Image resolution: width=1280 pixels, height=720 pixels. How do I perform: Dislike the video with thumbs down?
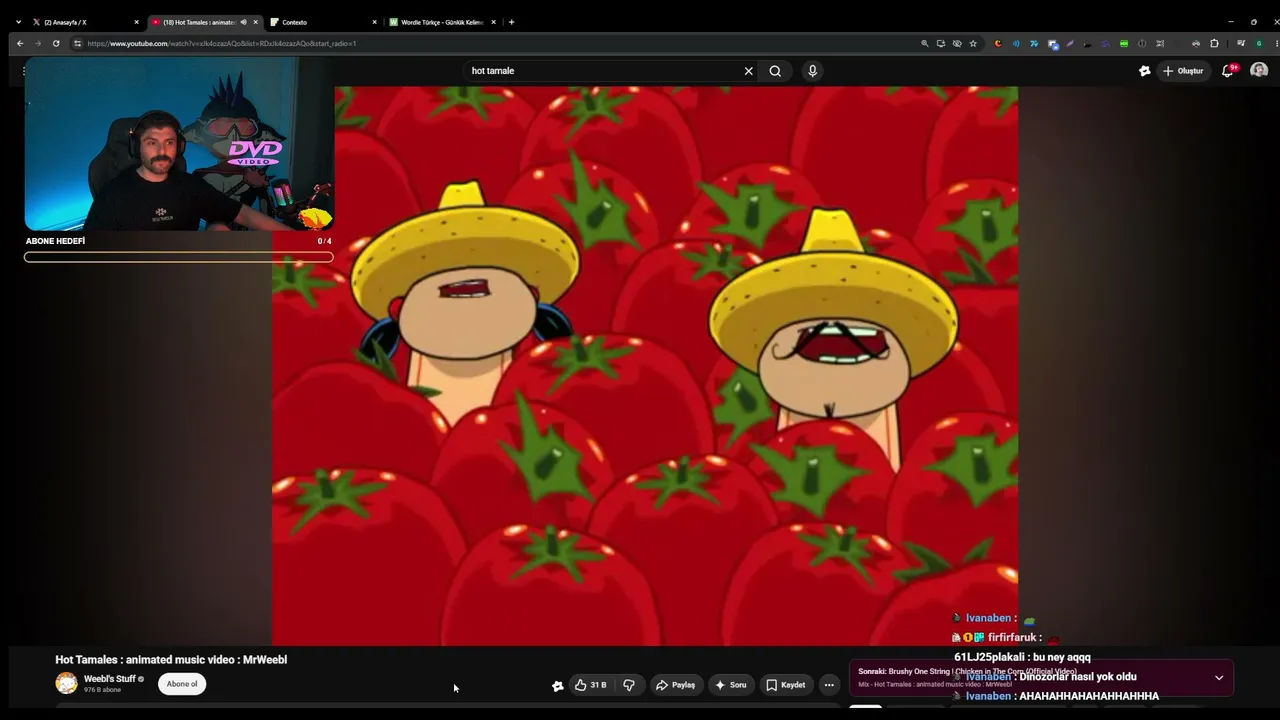tap(629, 685)
